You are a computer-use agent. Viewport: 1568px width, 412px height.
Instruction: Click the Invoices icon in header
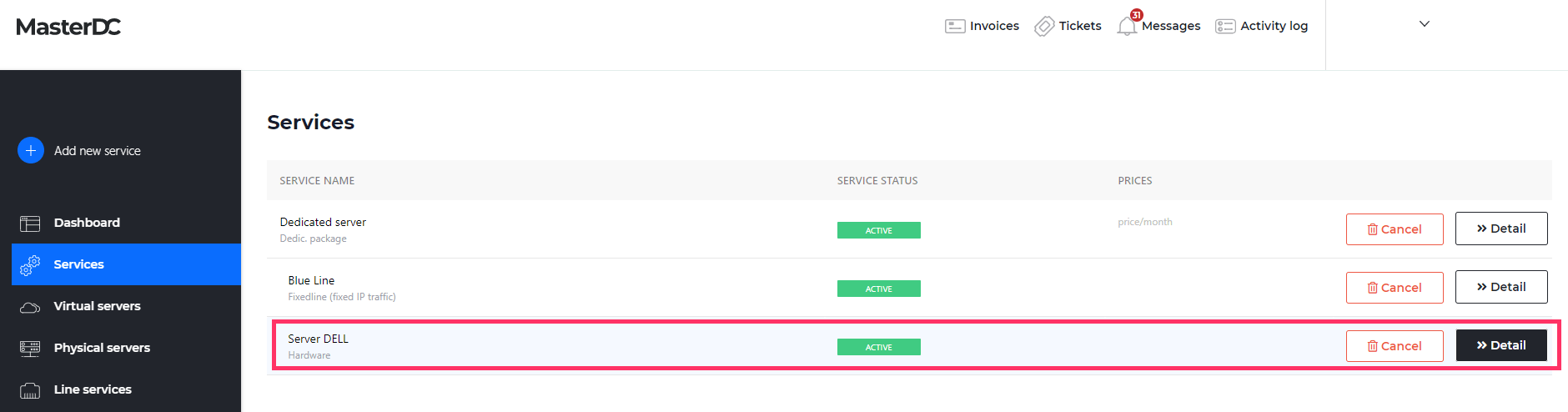(955, 26)
